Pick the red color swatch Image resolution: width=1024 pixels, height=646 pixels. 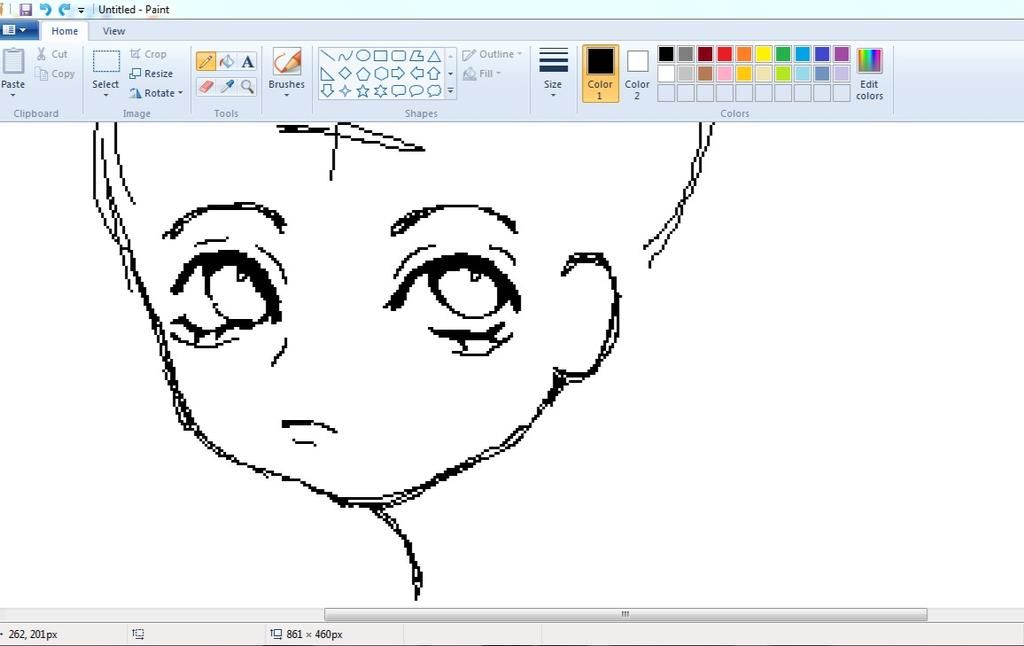tap(724, 54)
